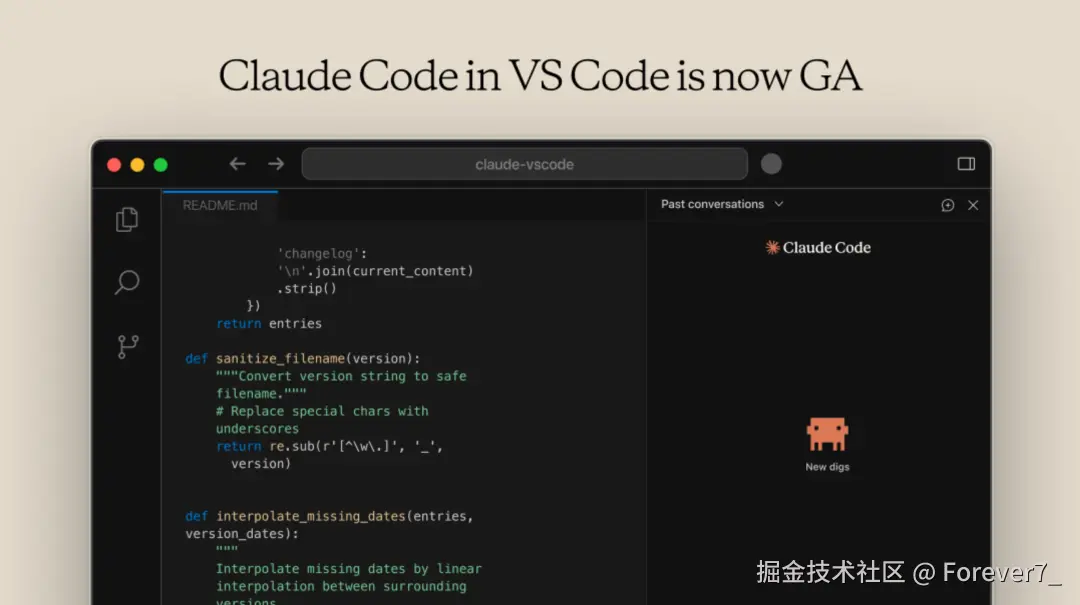
Task: Click the round gray button beside search bar
Action: (x=771, y=164)
